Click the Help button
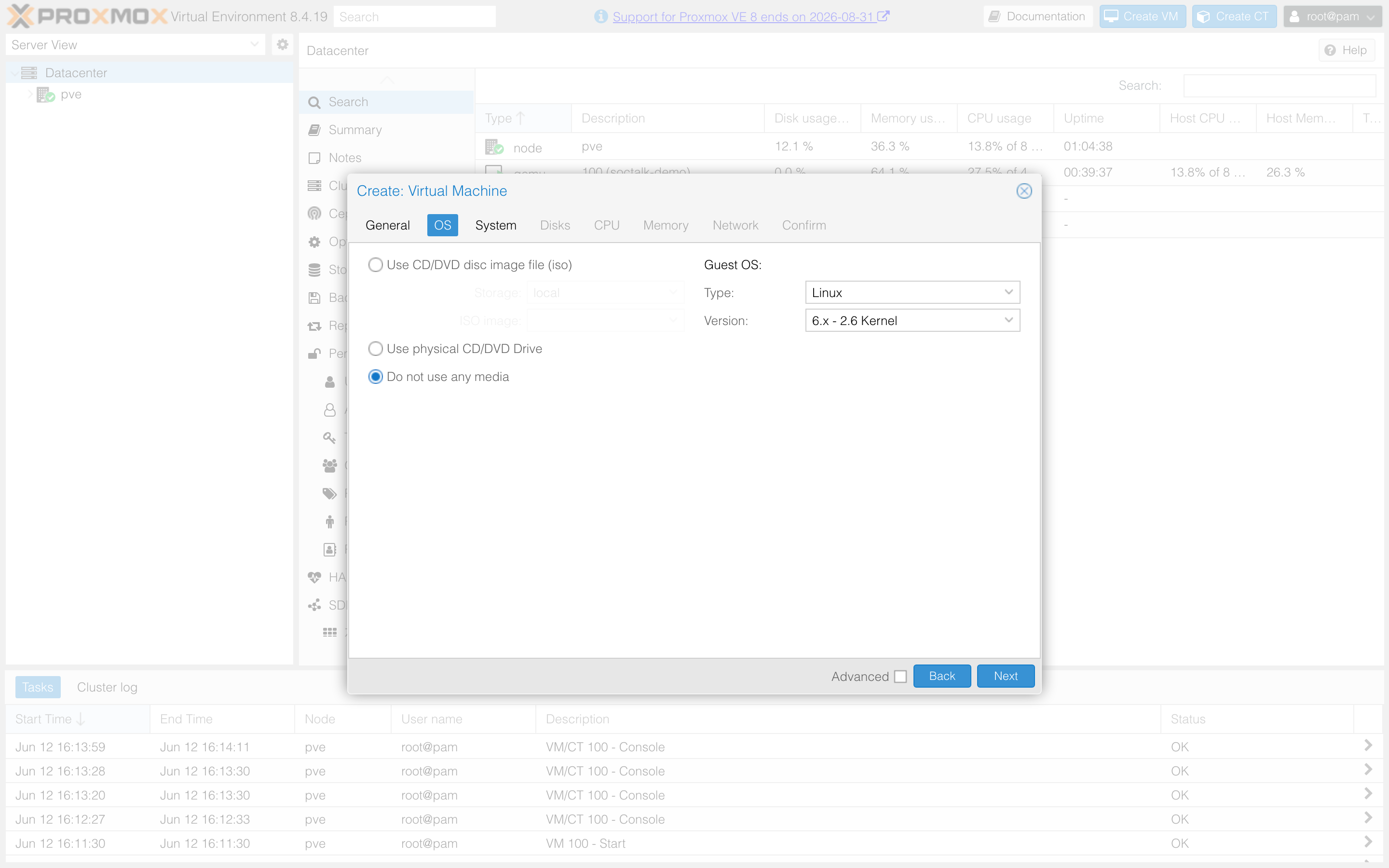Screen dimensions: 1389x868 (1347, 50)
